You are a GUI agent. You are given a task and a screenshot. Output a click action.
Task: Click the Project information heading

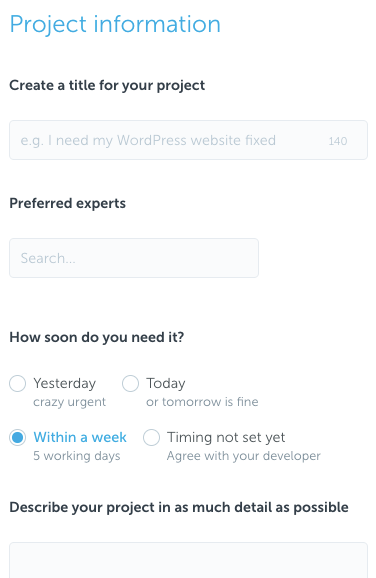(x=115, y=25)
